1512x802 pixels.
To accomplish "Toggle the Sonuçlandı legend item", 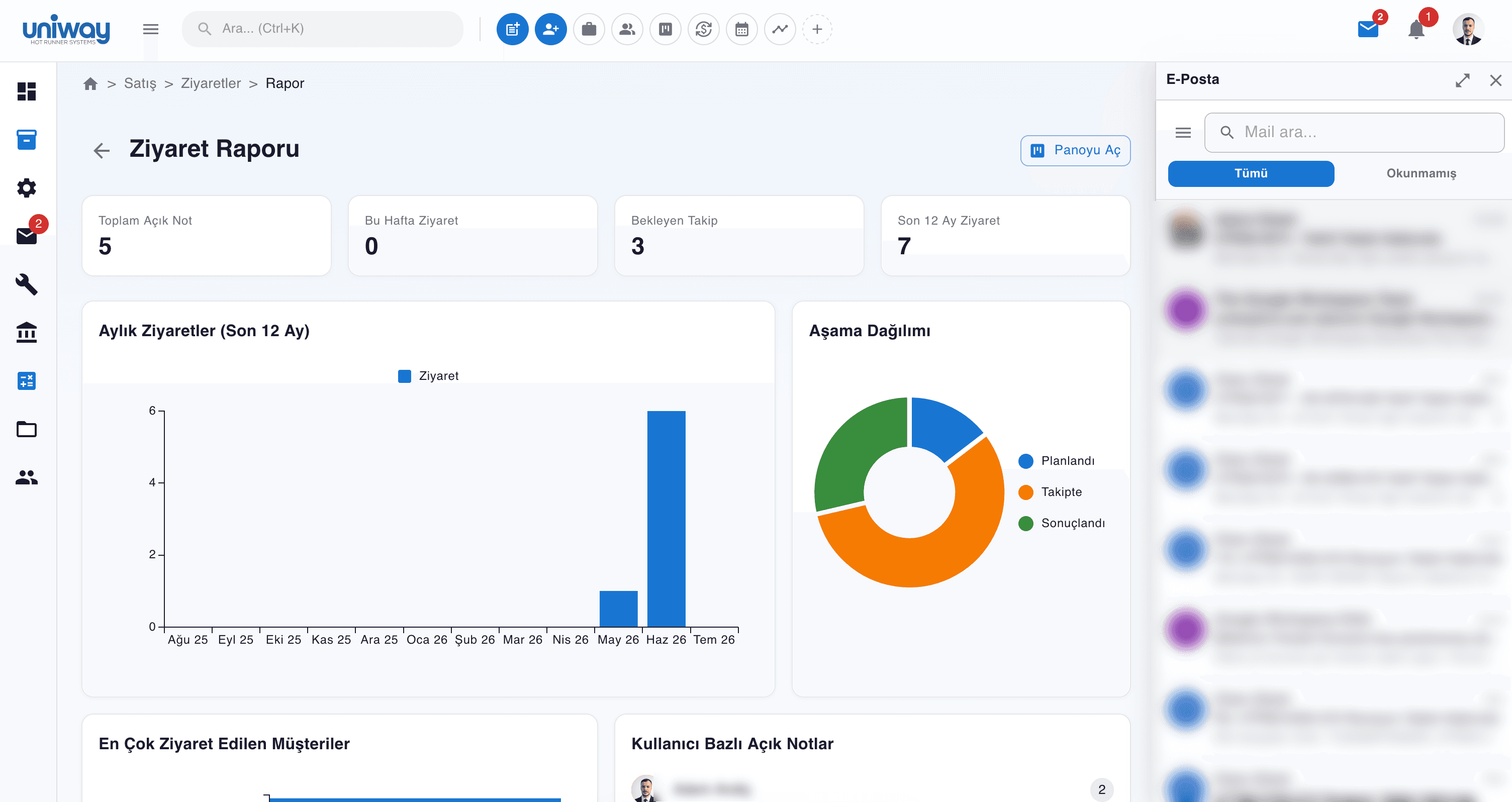I will [x=1062, y=523].
